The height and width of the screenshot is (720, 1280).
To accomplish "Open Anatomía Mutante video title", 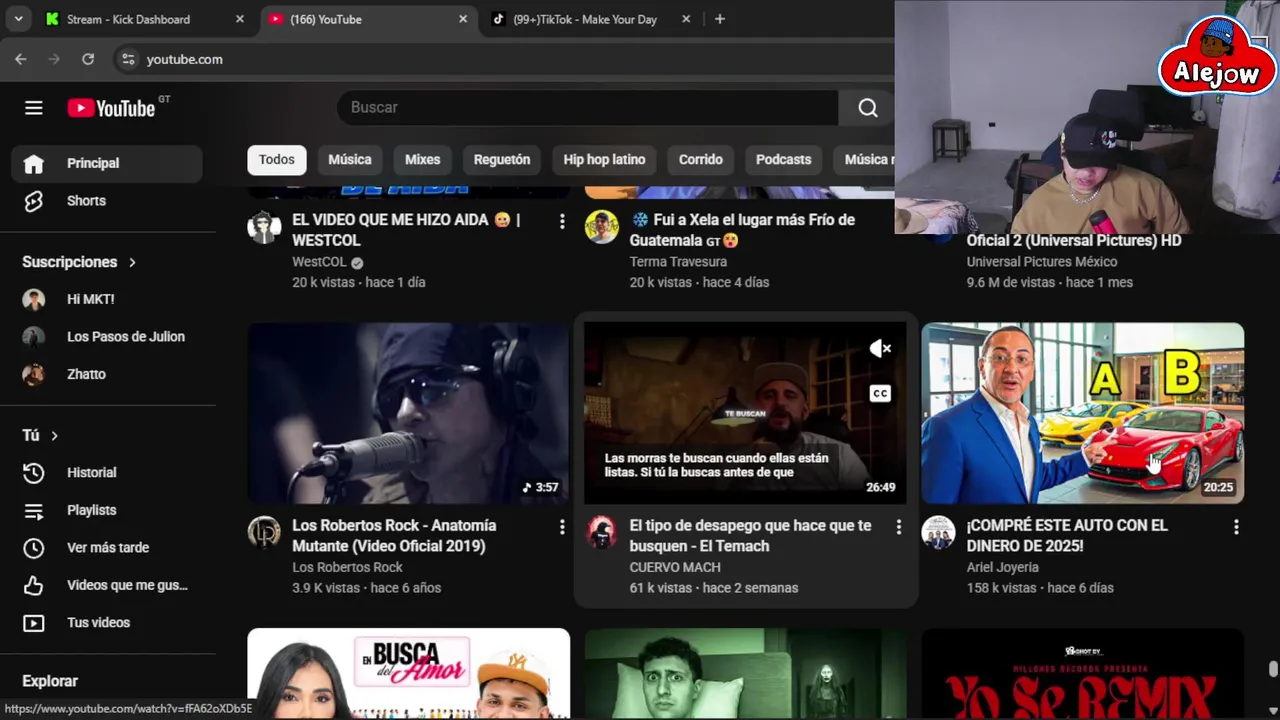I will [x=394, y=536].
